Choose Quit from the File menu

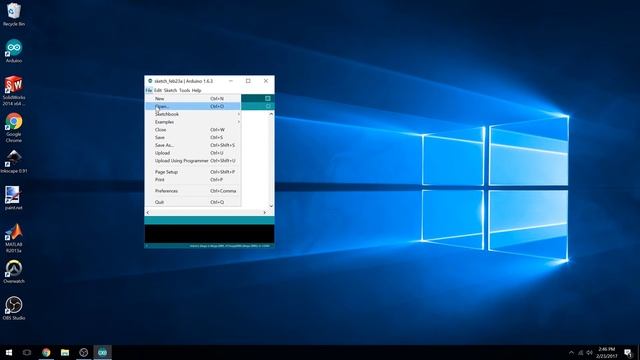click(x=193, y=202)
